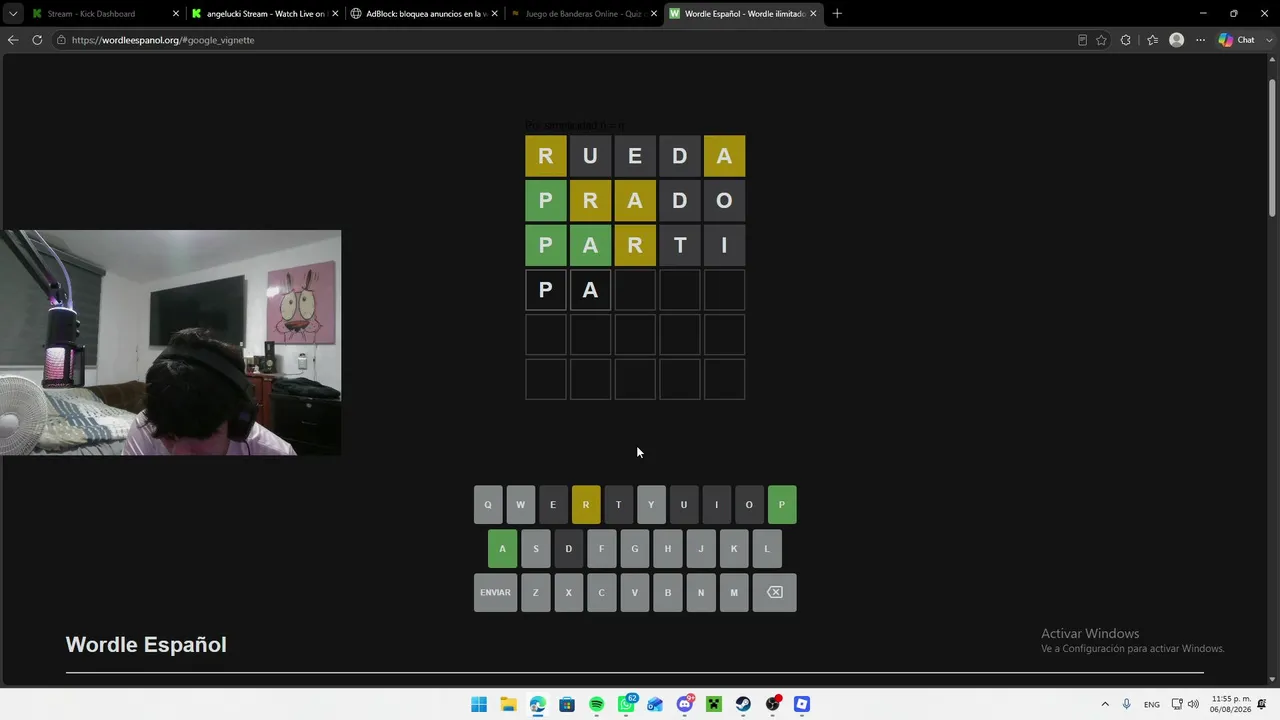Tap the Q key on the Wordle keyboard
1280x720 pixels.
488,505
